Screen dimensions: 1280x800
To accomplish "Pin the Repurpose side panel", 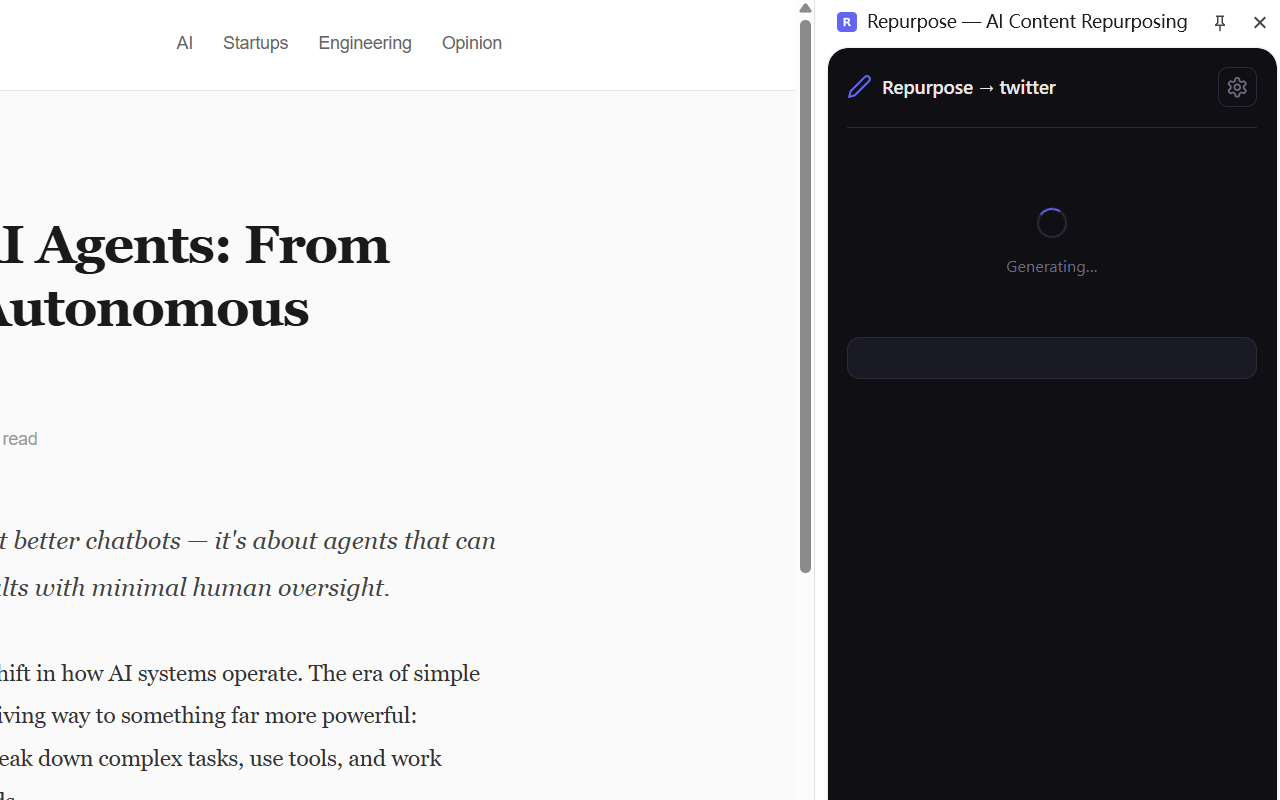I will [x=1219, y=22].
